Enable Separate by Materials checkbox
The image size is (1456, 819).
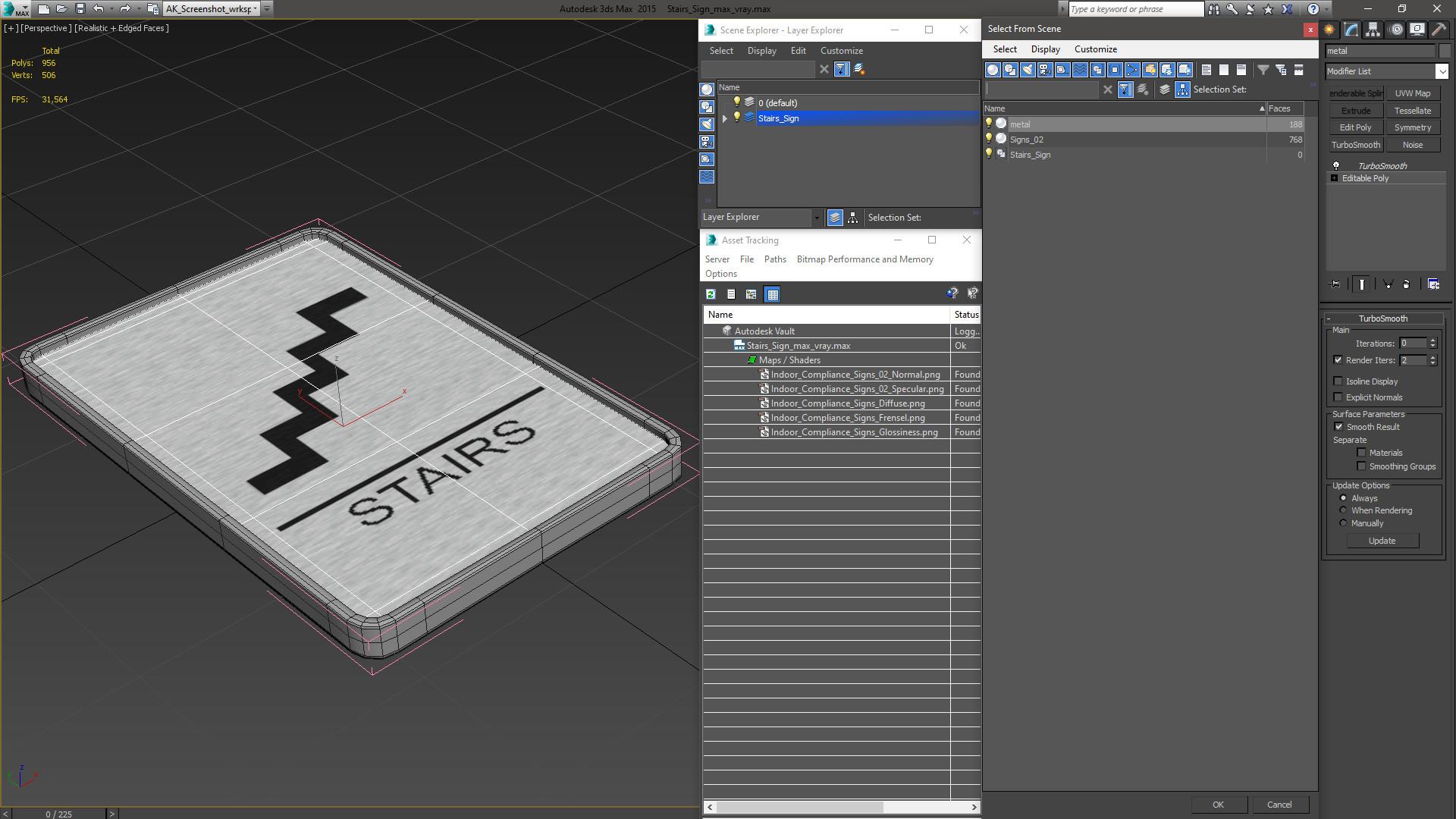pyautogui.click(x=1361, y=453)
